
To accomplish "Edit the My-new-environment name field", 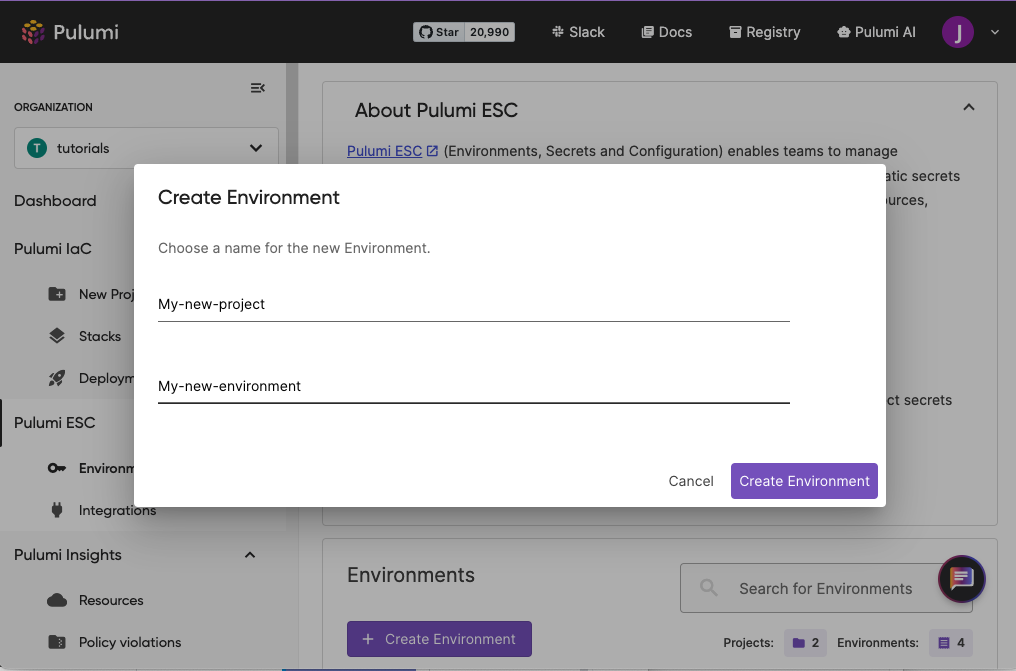I will click(474, 386).
